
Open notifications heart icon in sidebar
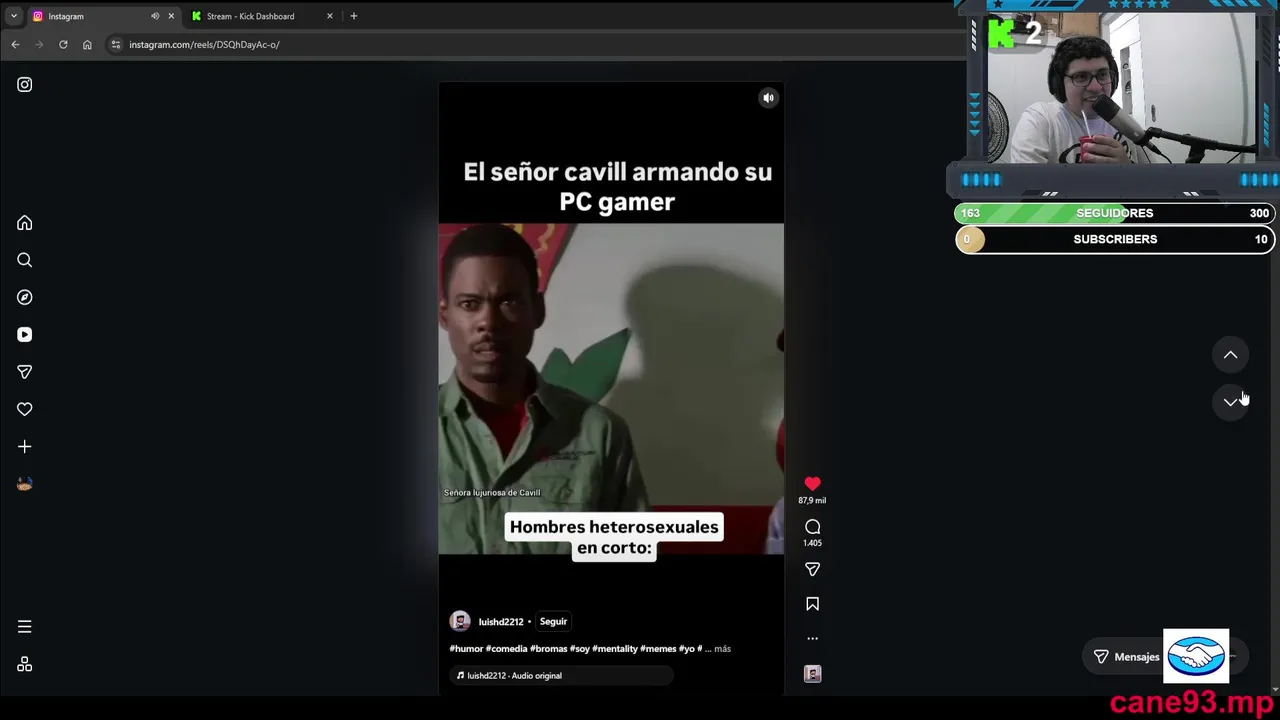(24, 409)
